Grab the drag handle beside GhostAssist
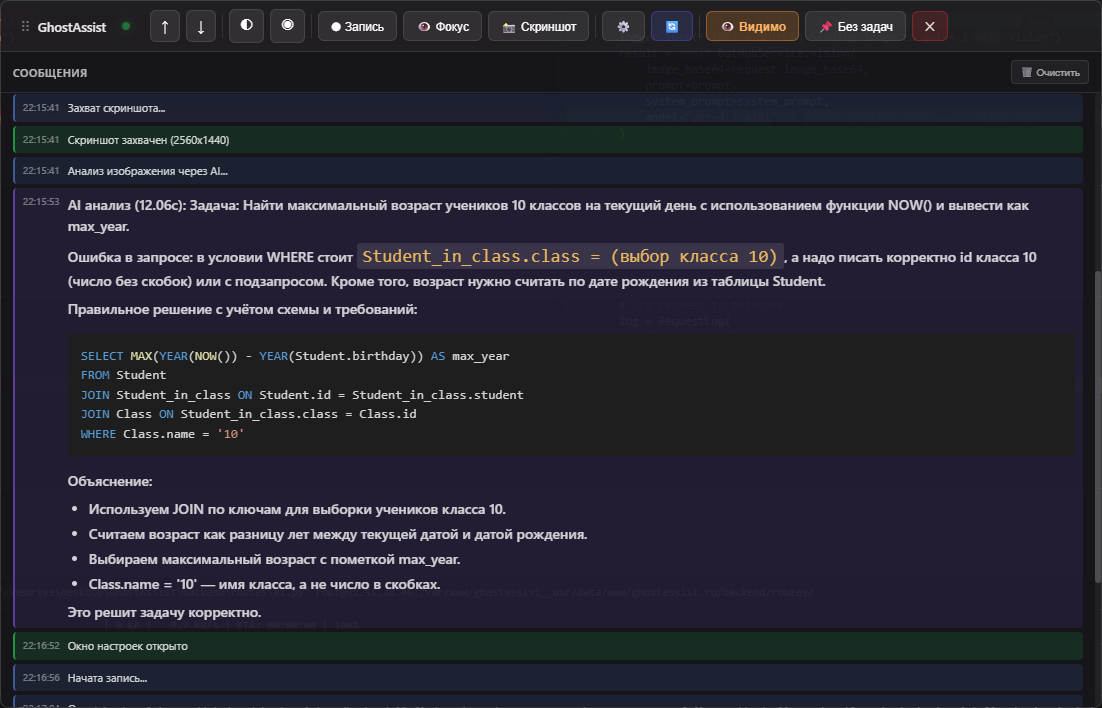 (25, 27)
